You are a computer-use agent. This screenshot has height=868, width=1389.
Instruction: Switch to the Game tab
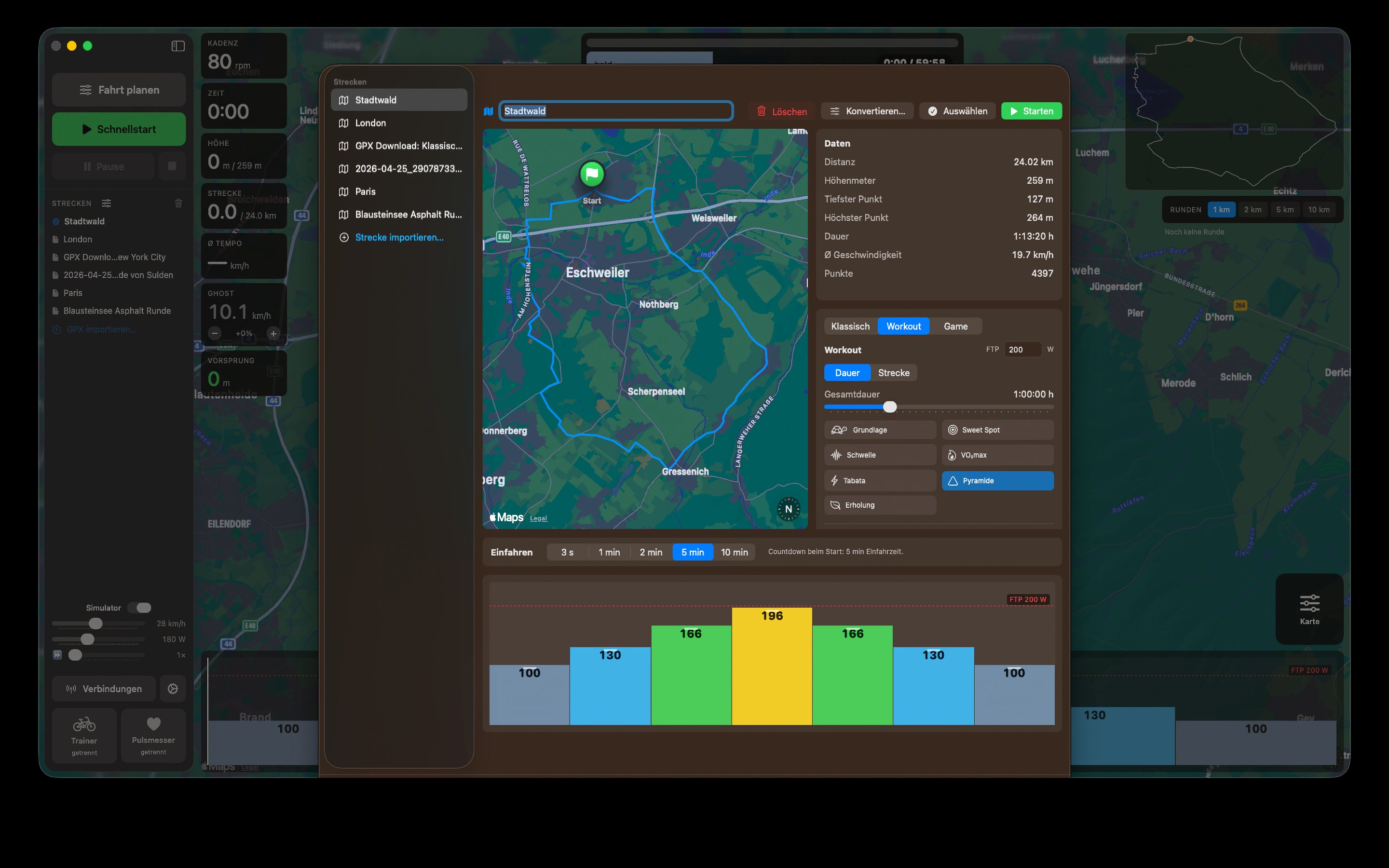[x=955, y=326]
